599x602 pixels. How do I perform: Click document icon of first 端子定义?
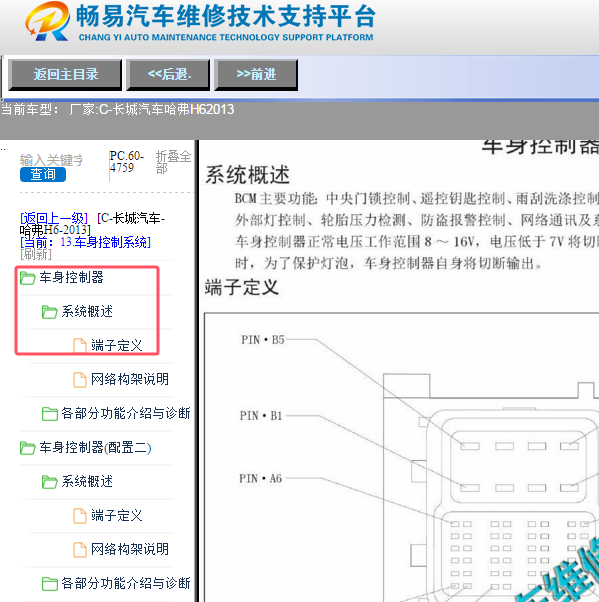click(80, 345)
